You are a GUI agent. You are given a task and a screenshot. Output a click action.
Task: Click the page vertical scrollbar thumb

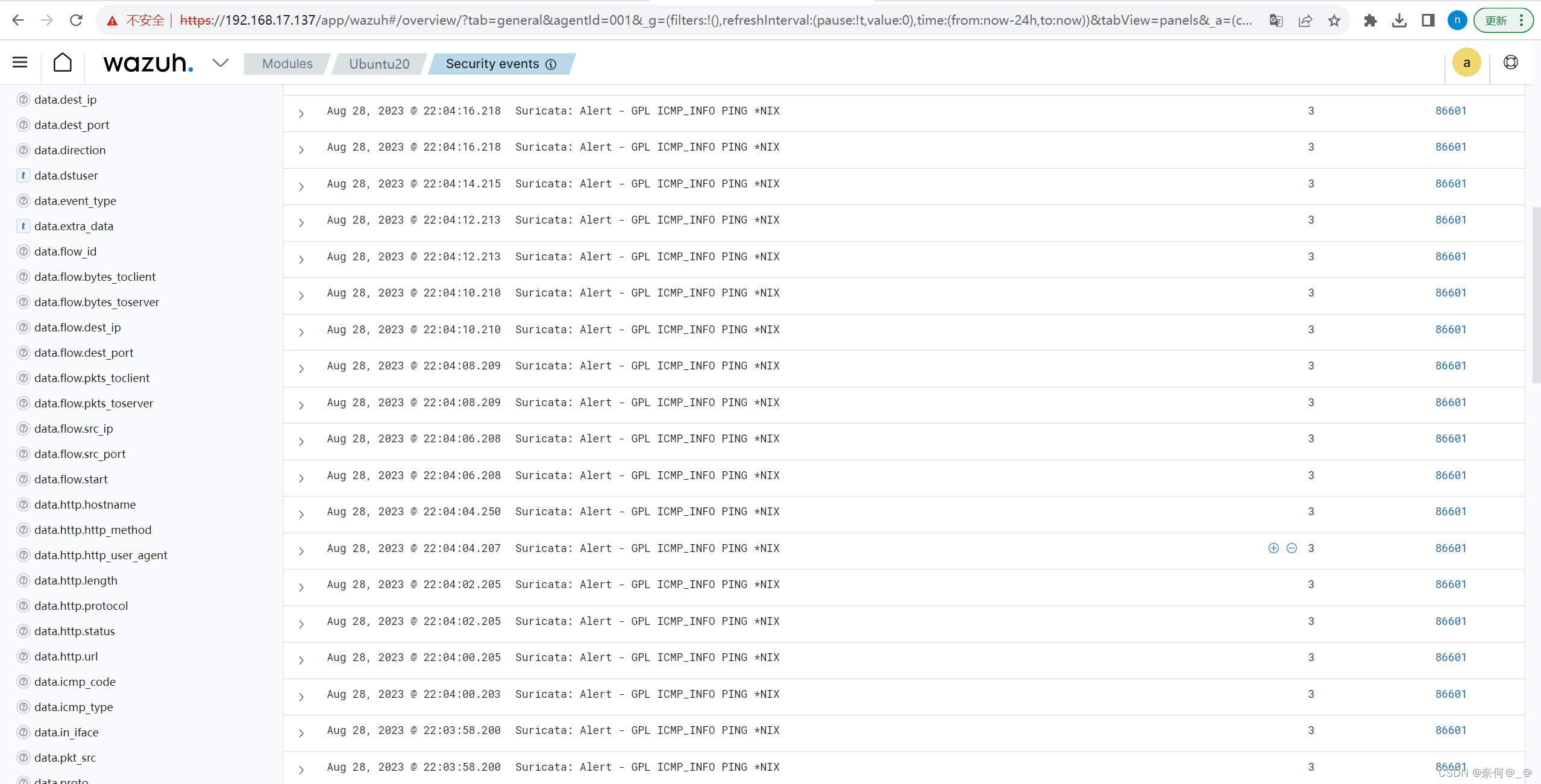pos(1536,295)
